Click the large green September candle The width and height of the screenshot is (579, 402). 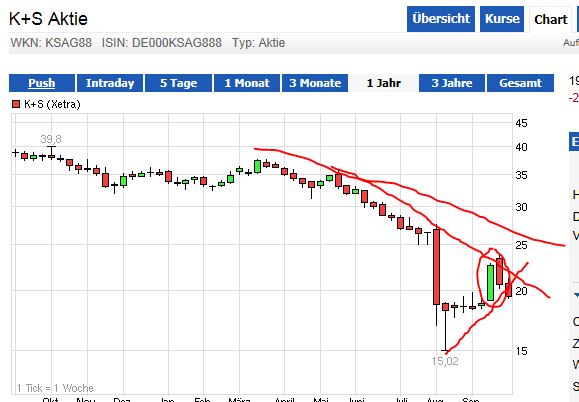[x=490, y=283]
